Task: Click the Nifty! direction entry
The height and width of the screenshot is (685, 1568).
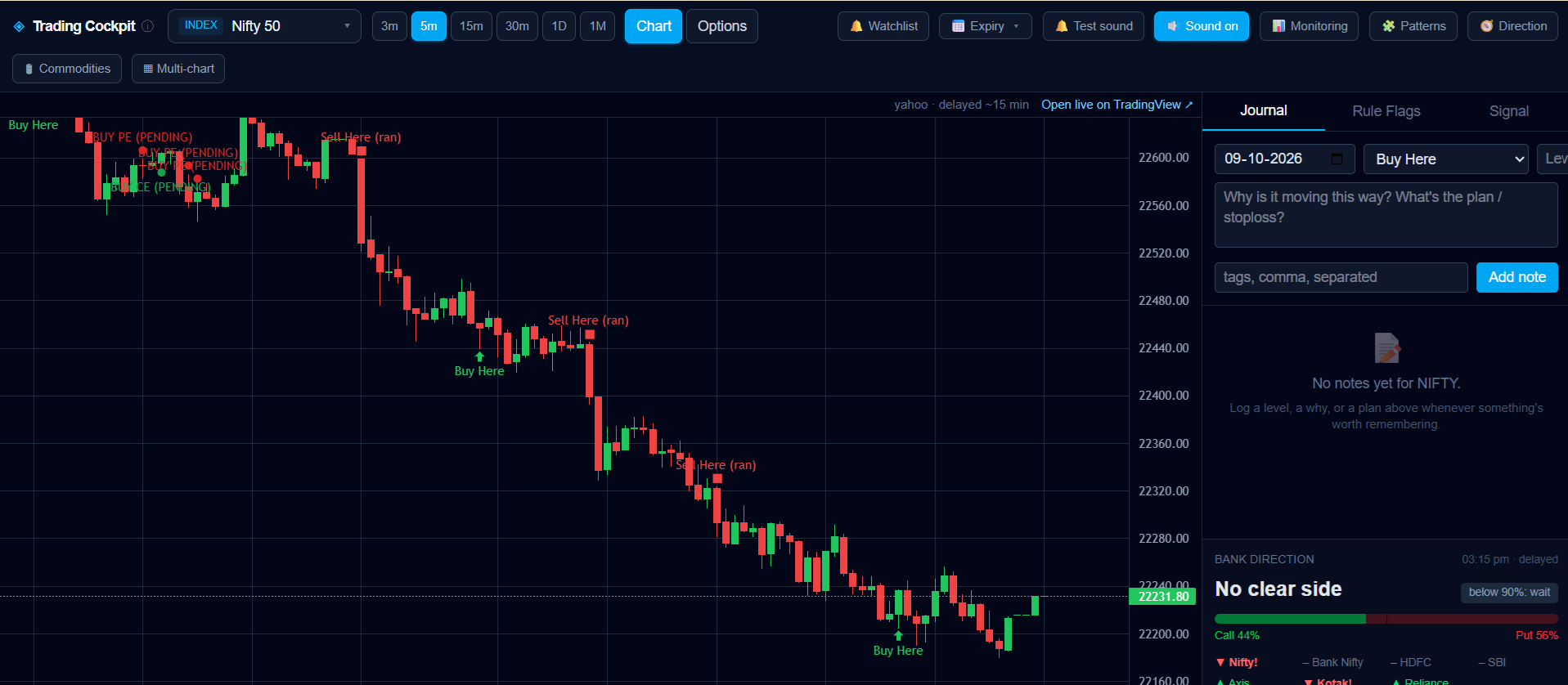Action: (x=1237, y=662)
